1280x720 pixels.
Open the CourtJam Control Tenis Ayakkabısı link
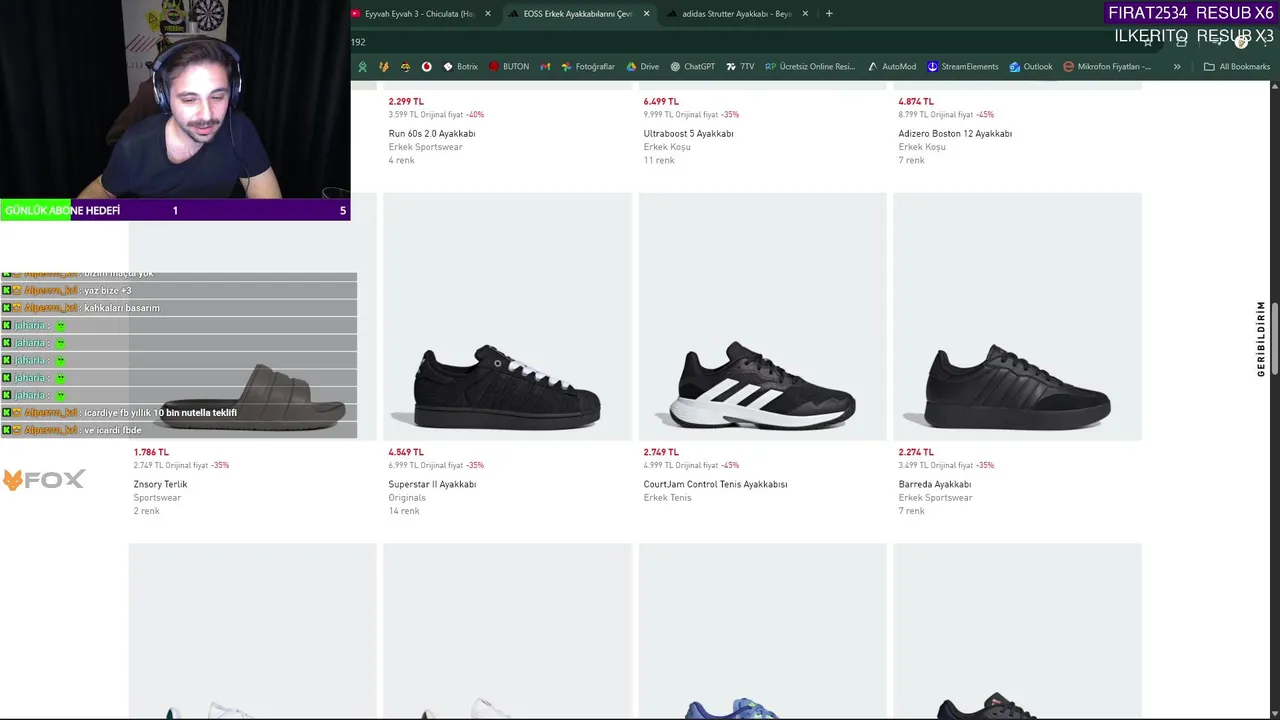pyautogui.click(x=715, y=484)
